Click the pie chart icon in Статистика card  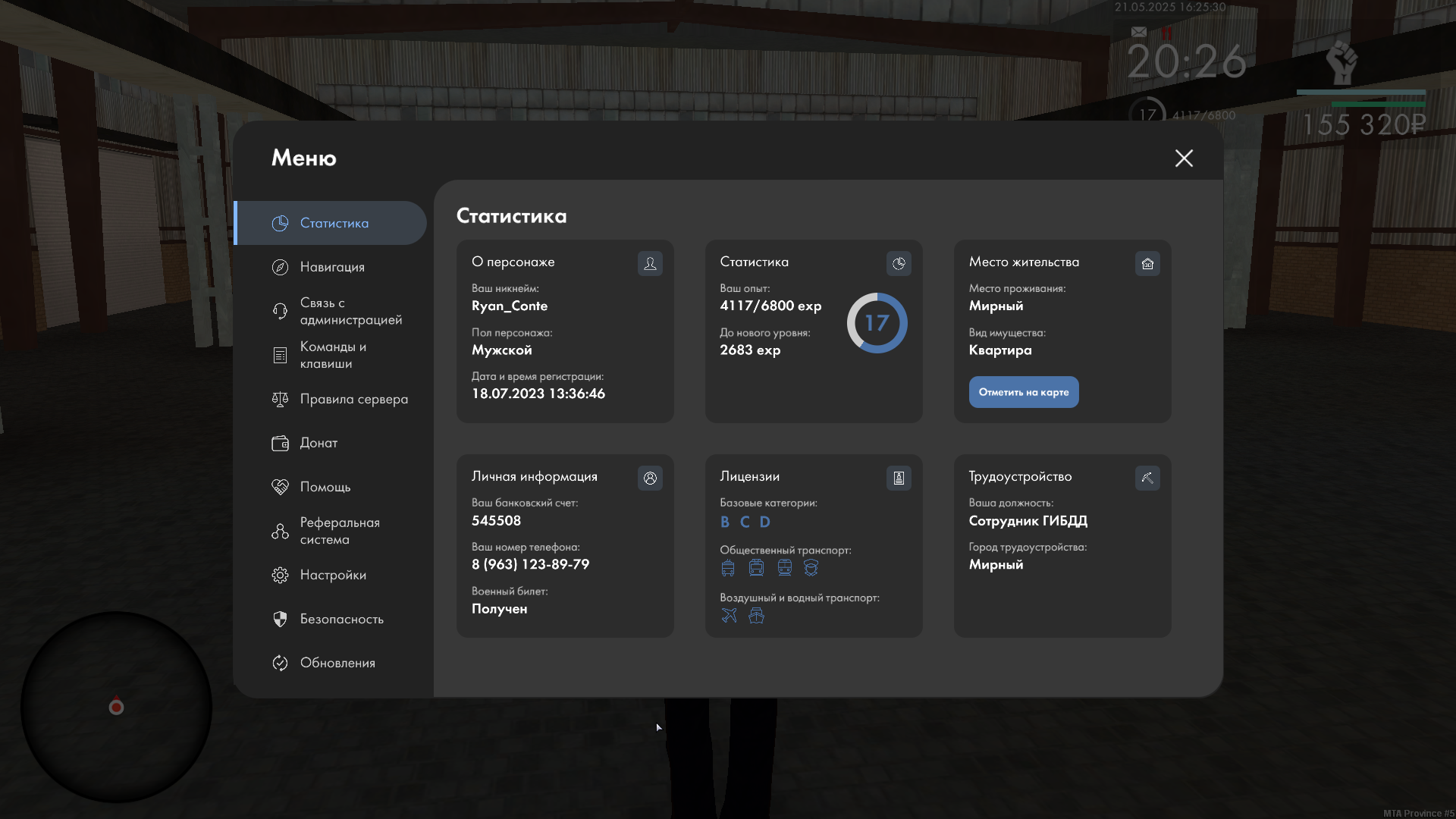(x=899, y=263)
